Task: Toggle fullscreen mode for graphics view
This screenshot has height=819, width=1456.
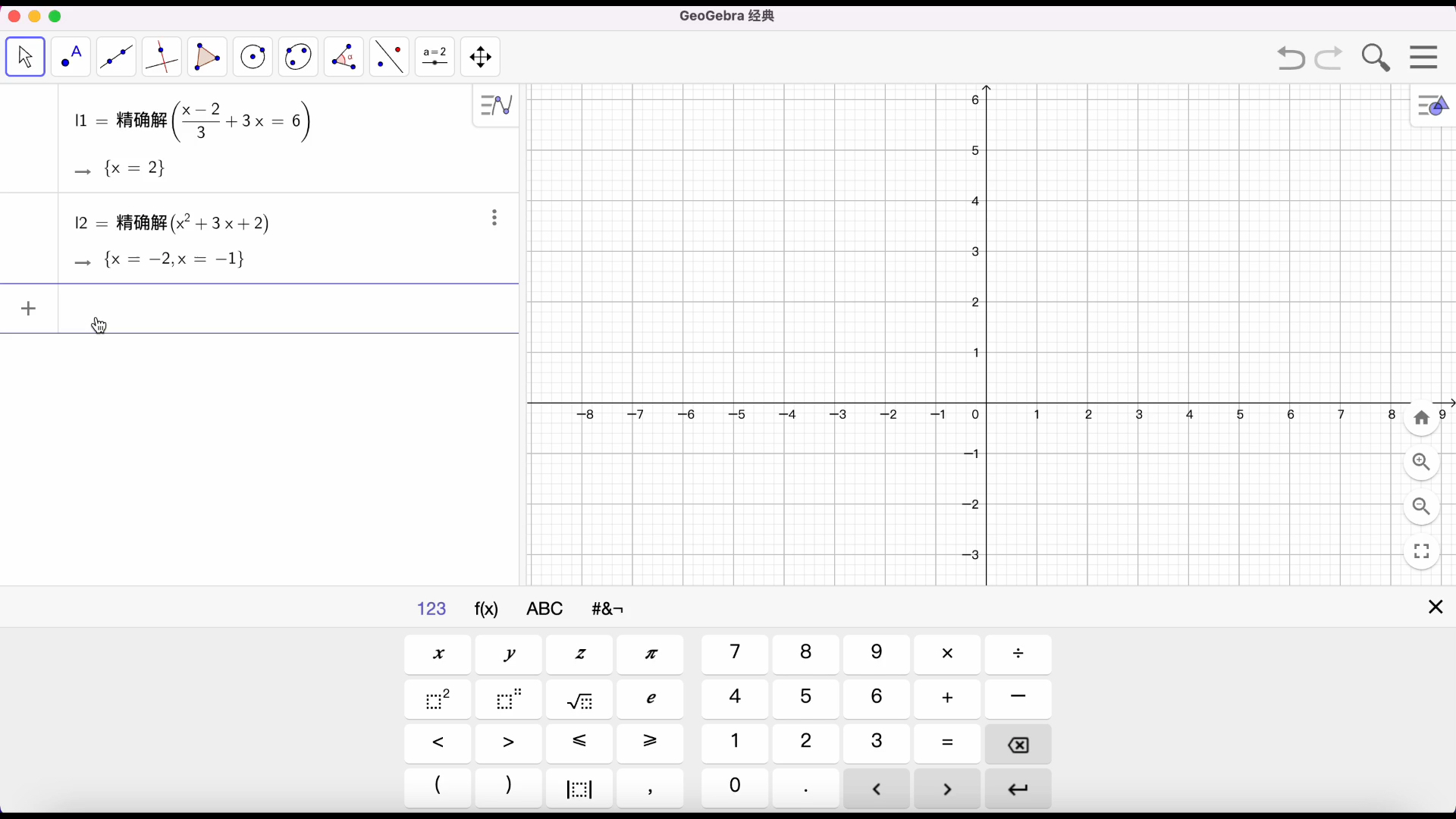Action: tap(1421, 551)
